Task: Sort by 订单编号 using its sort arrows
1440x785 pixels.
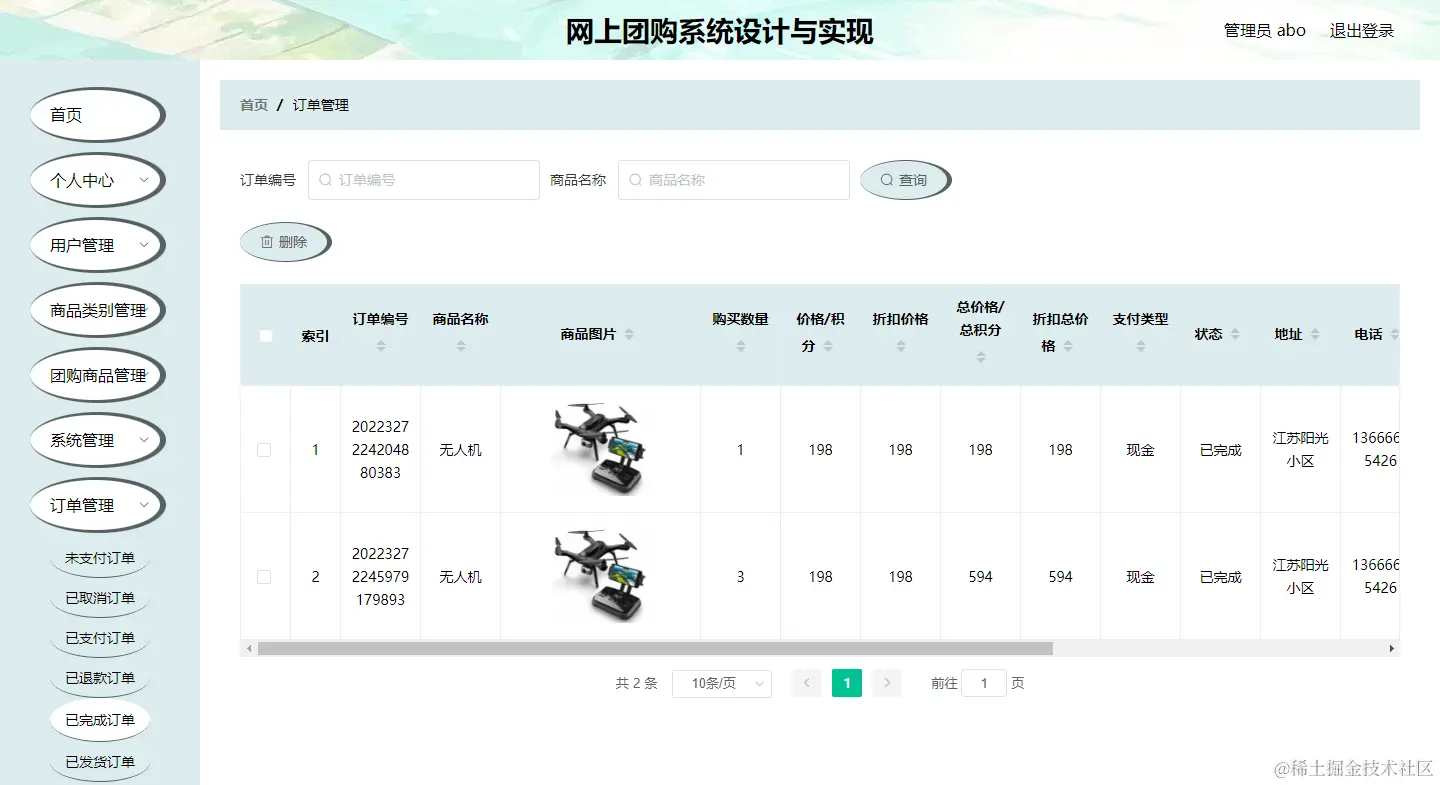Action: [x=380, y=343]
